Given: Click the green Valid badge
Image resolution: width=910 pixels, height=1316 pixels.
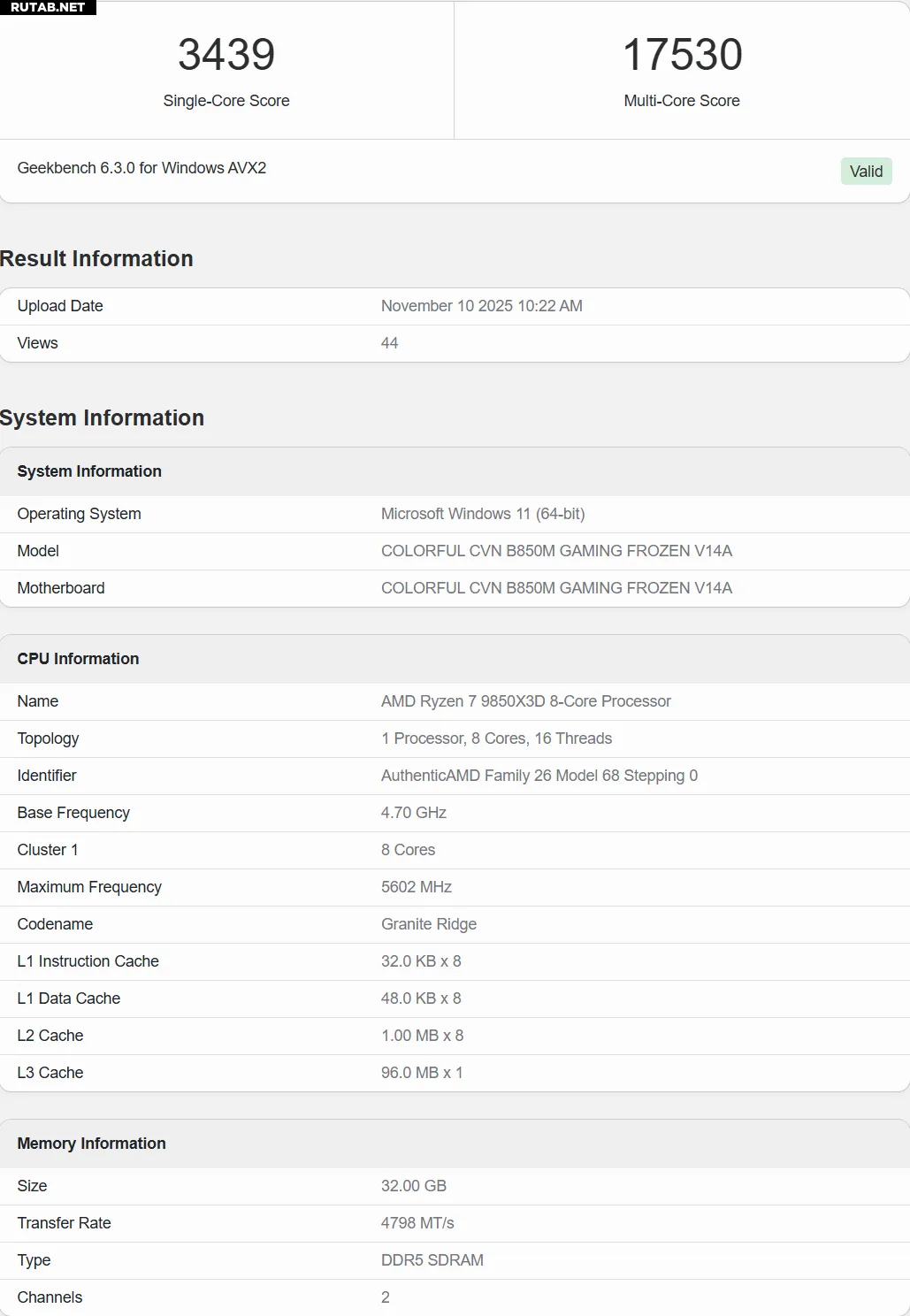Looking at the screenshot, I should click(866, 172).
